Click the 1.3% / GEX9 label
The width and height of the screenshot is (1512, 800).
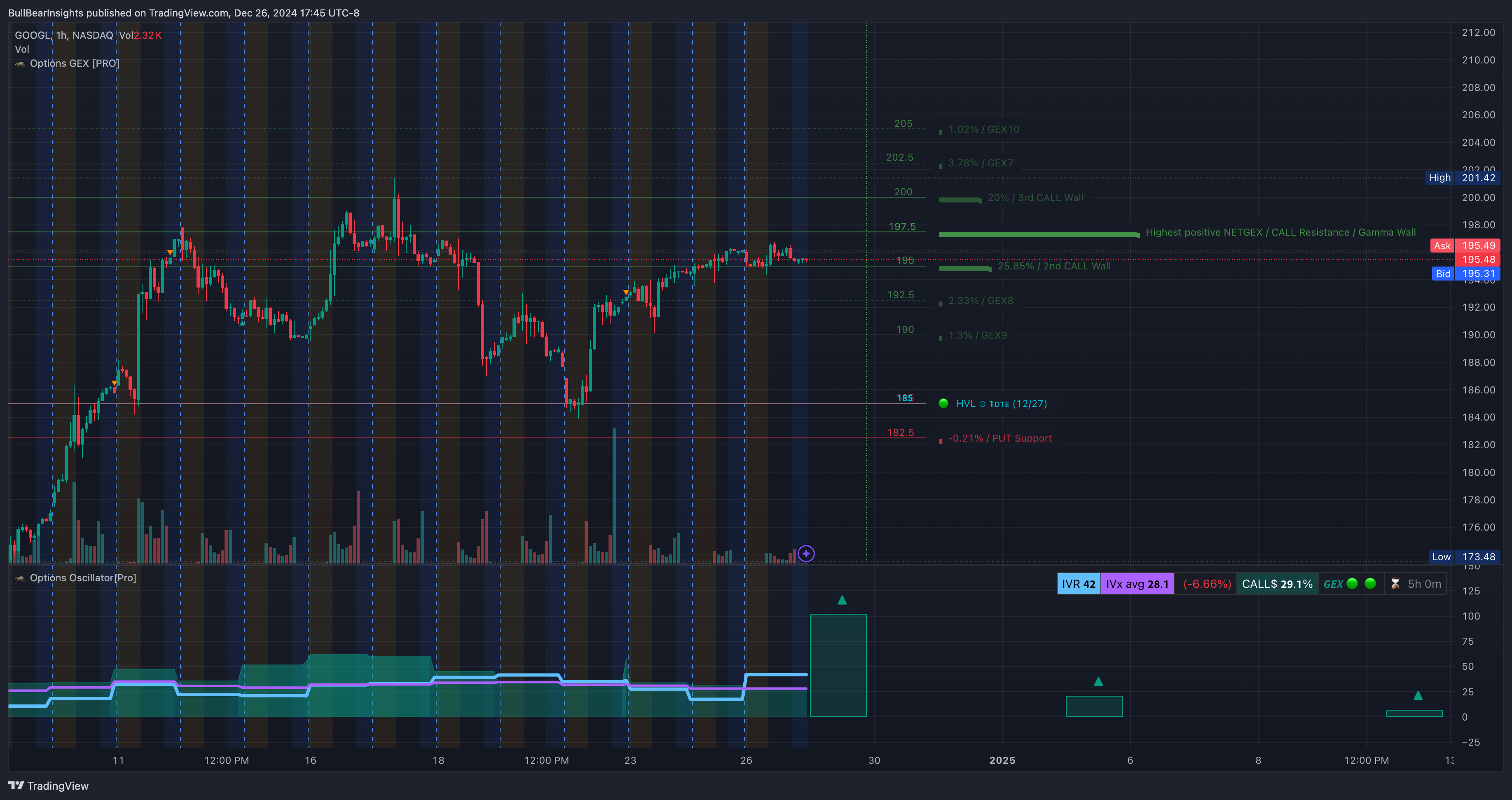pyautogui.click(x=977, y=335)
